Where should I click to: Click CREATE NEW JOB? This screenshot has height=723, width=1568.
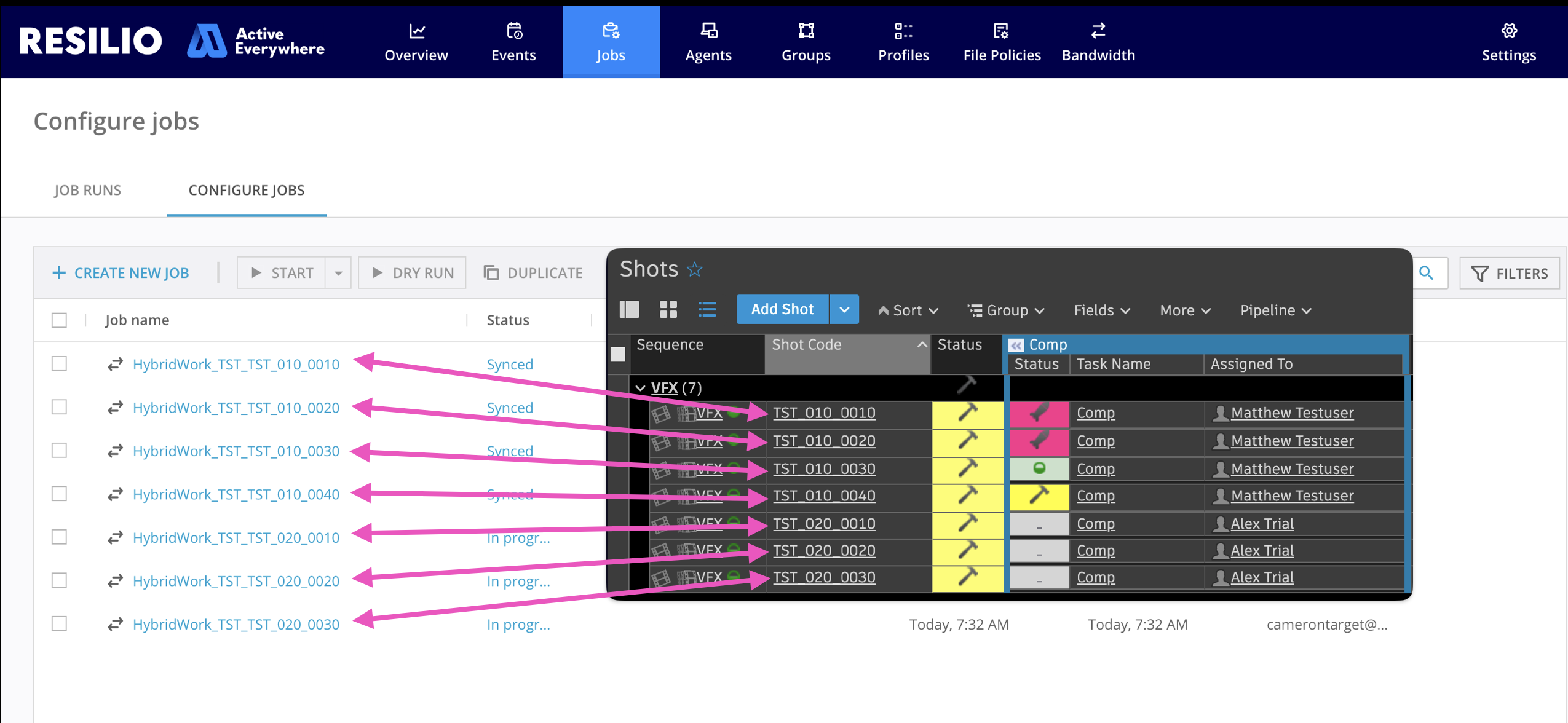click(121, 273)
